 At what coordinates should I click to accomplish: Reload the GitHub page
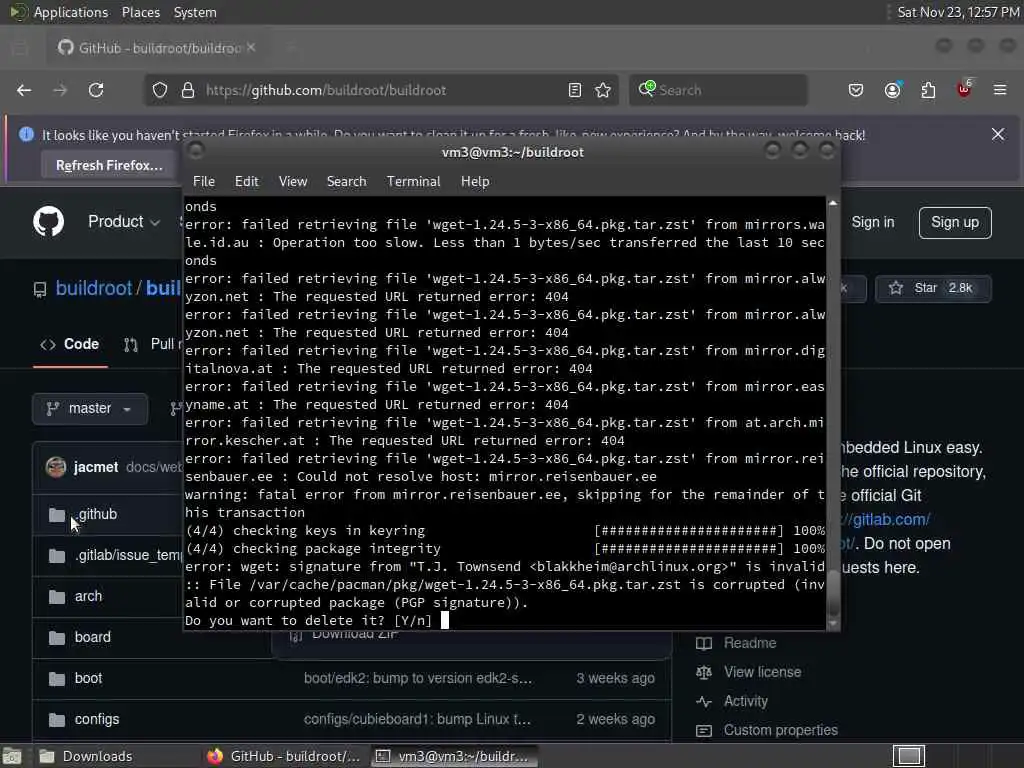(96, 90)
